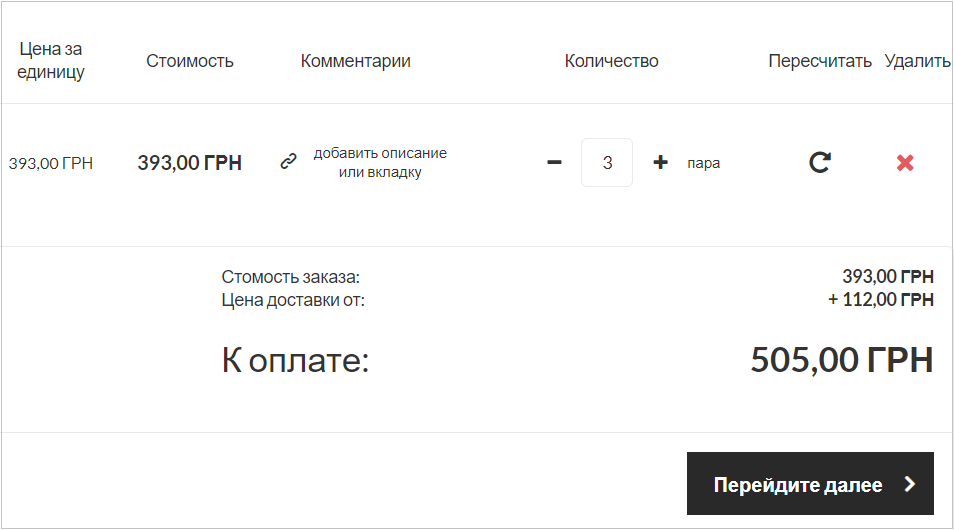The height and width of the screenshot is (530, 954).
Task: Click the 505,00 ГРН total amount
Action: [x=841, y=360]
